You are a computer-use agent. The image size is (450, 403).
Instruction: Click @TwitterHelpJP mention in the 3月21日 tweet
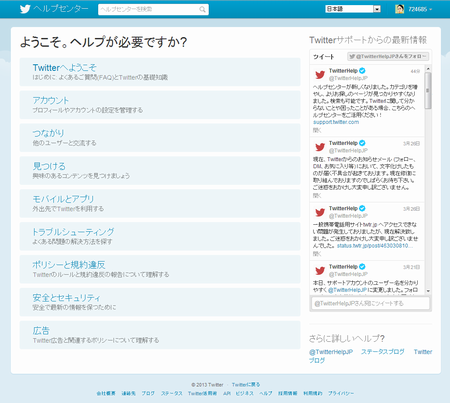(x=348, y=290)
